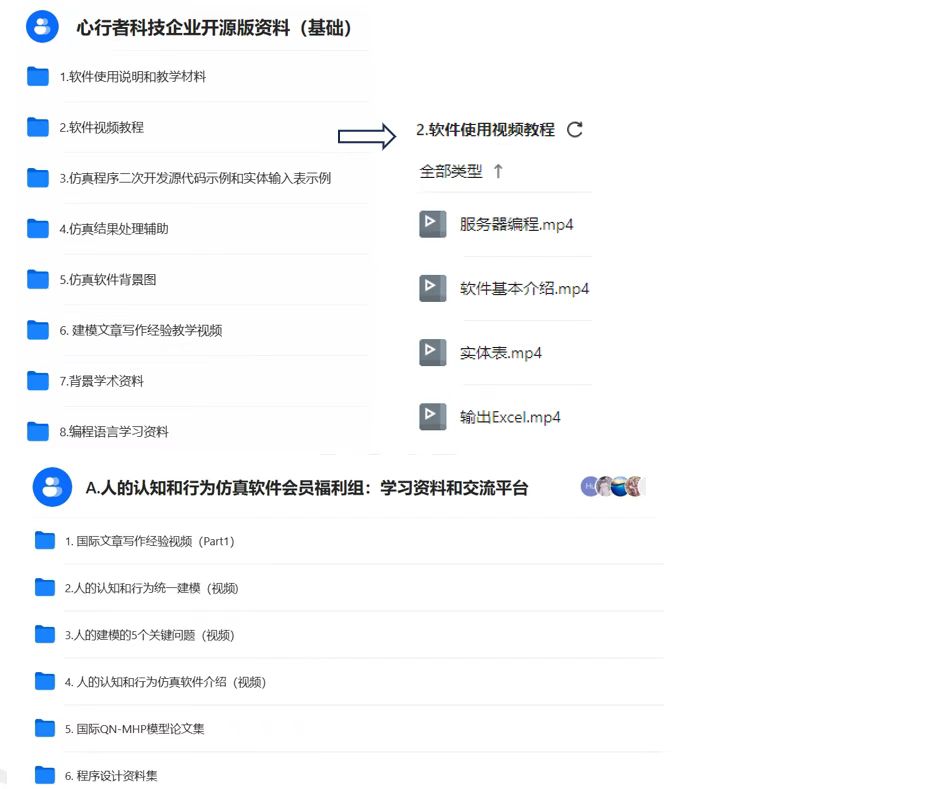Screen dimensions: 950x789
Task: Click the group avatar icon beside A.人的认知和行为仿真软件会员福利组
Action: coord(52,487)
